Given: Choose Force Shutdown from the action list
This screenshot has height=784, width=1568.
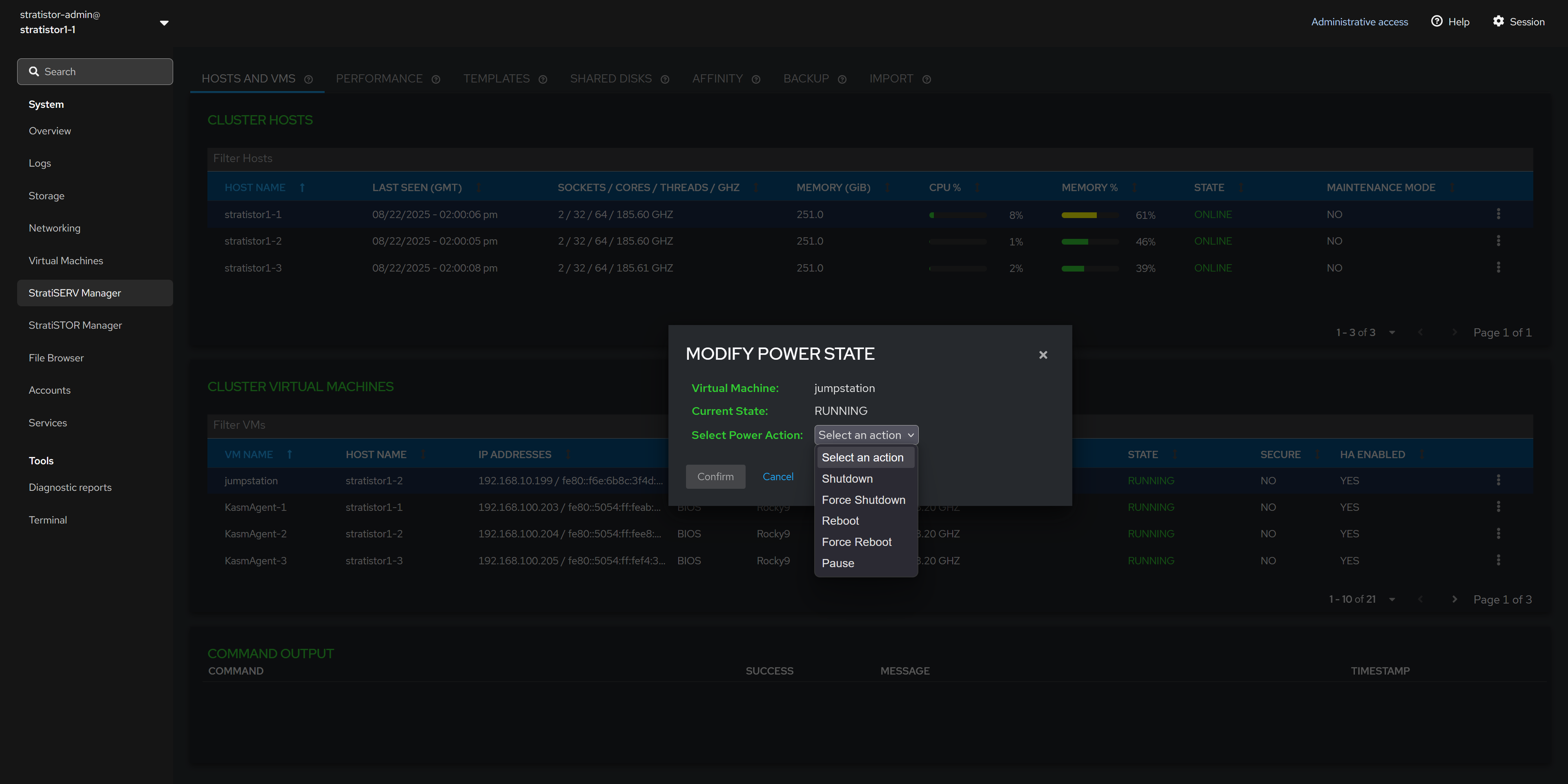Looking at the screenshot, I should [x=863, y=500].
